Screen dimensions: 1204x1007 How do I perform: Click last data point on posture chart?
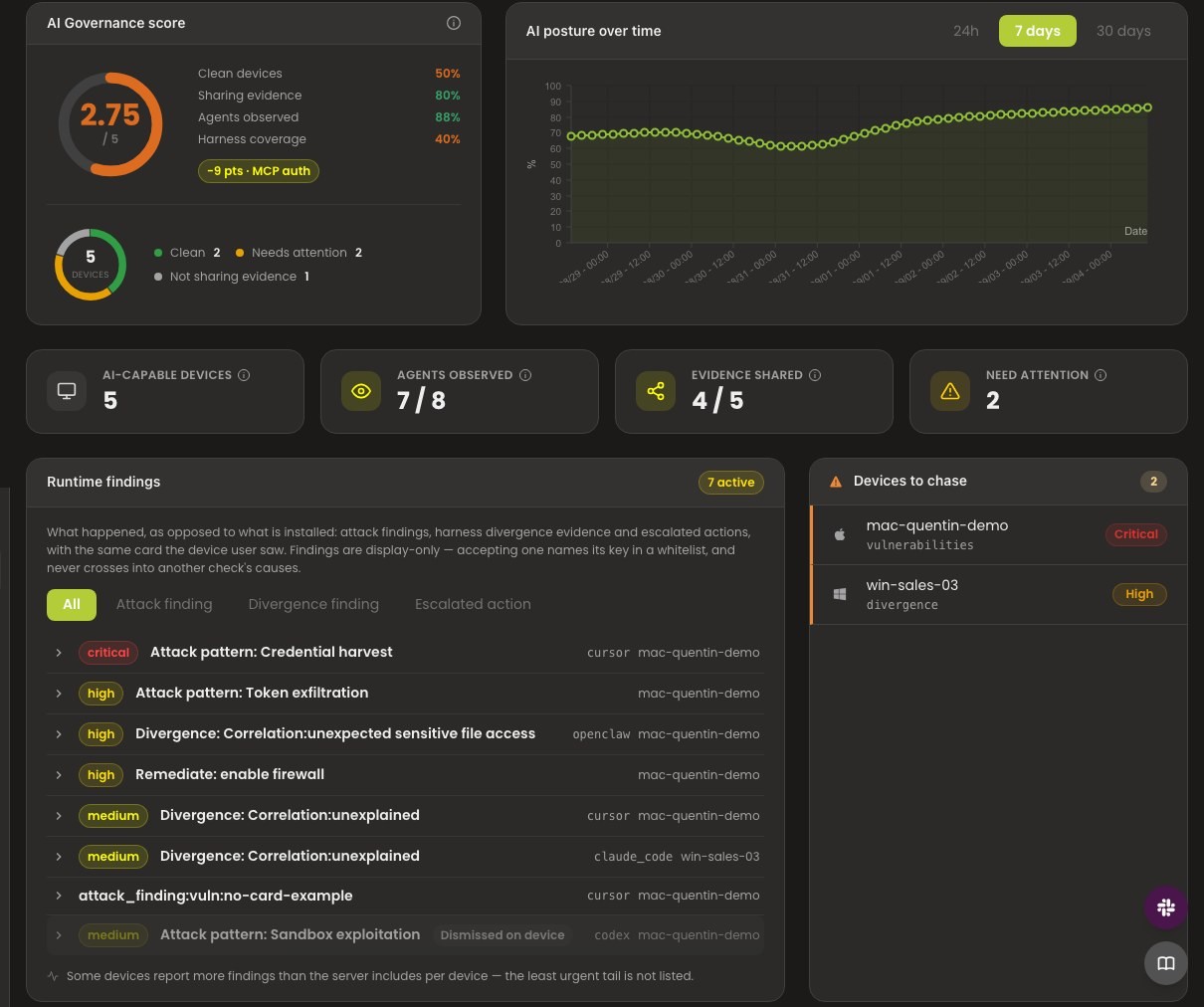[x=1148, y=107]
